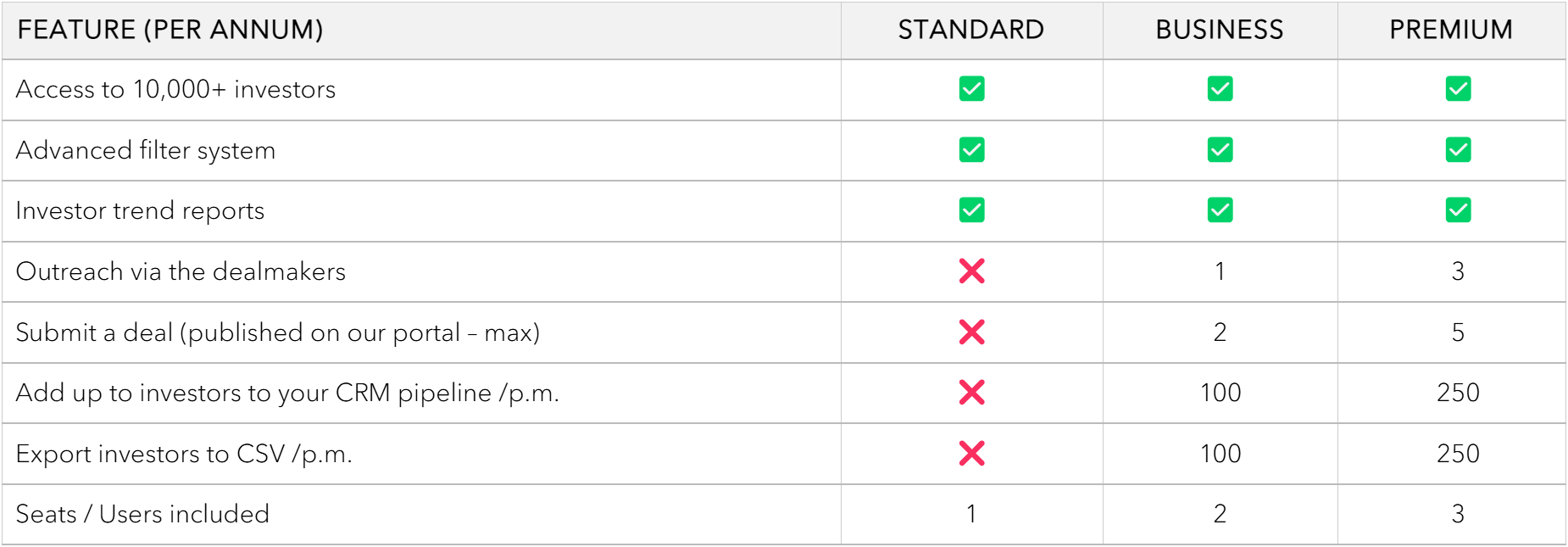1568x547 pixels.
Task: Click red X for Submit a deal row
Action: coord(971,332)
